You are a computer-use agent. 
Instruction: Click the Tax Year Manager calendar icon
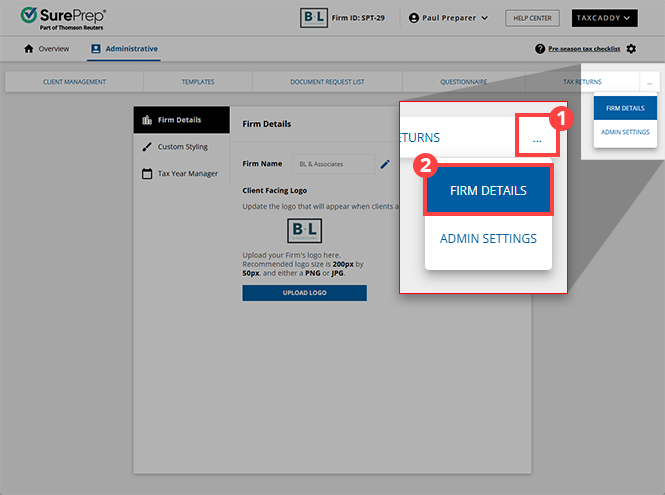(x=147, y=174)
